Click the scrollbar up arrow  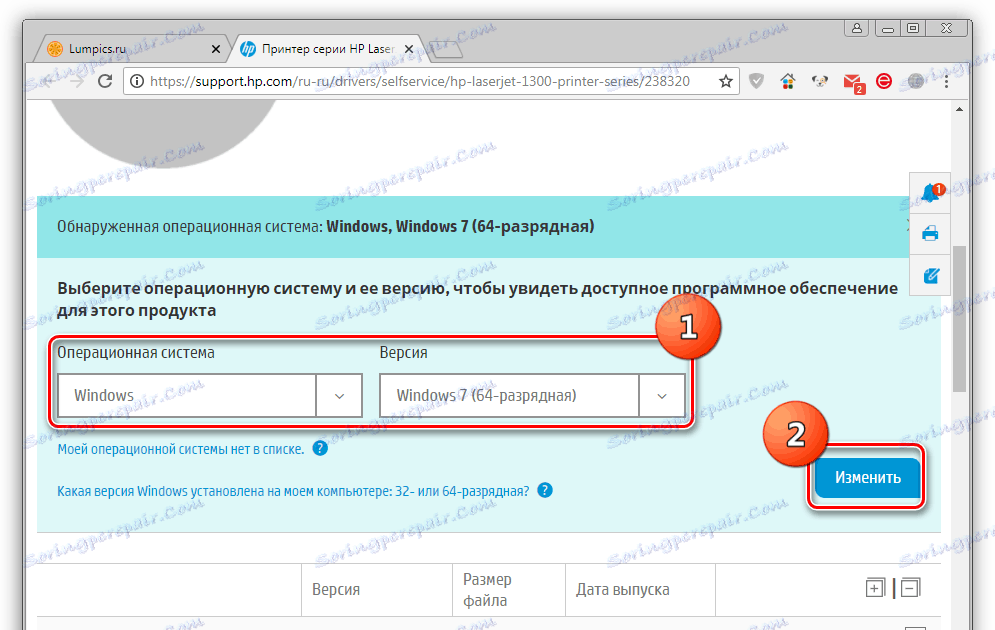click(x=959, y=109)
